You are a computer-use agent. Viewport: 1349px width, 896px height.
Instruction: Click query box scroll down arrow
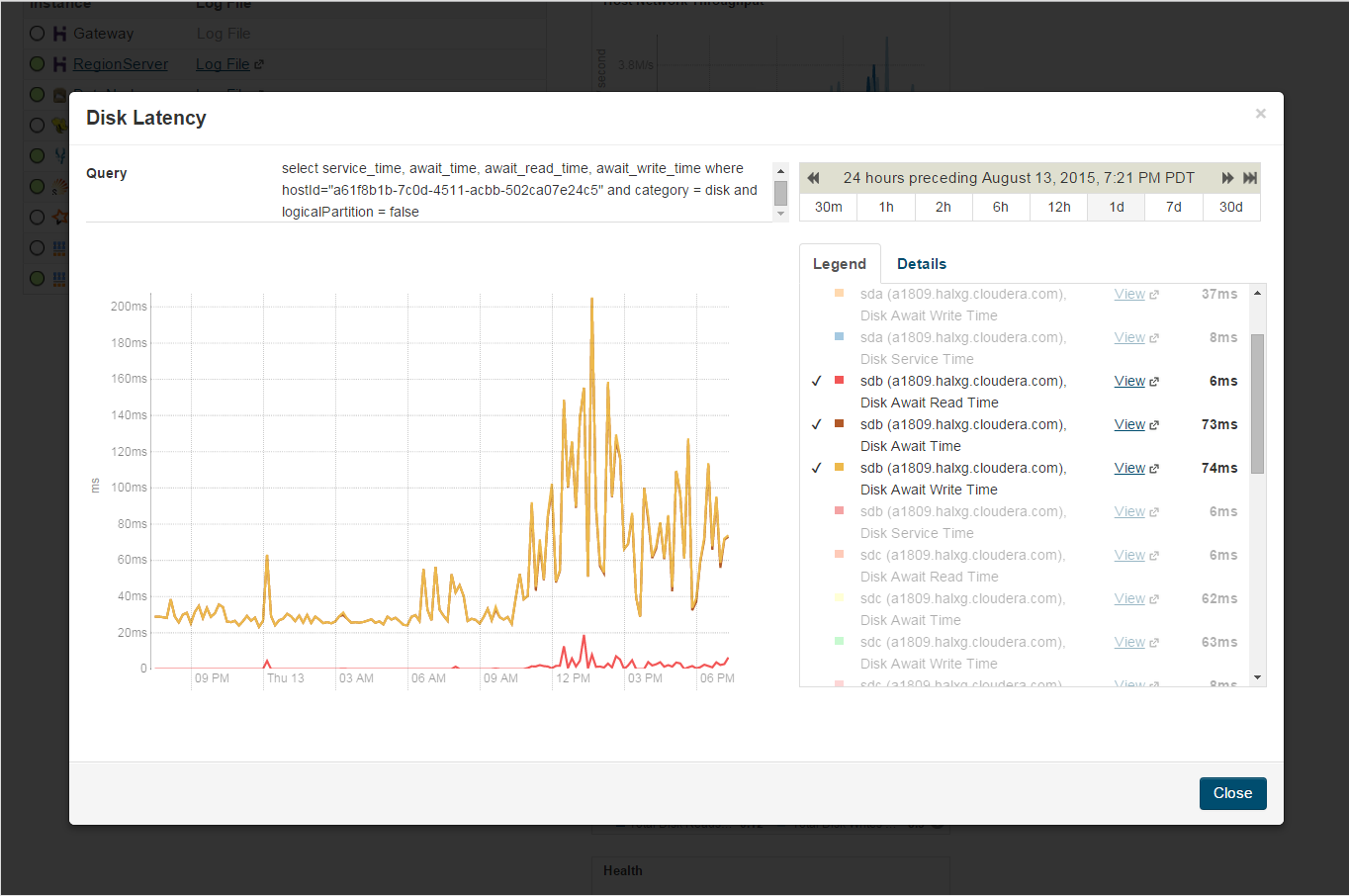click(x=780, y=214)
